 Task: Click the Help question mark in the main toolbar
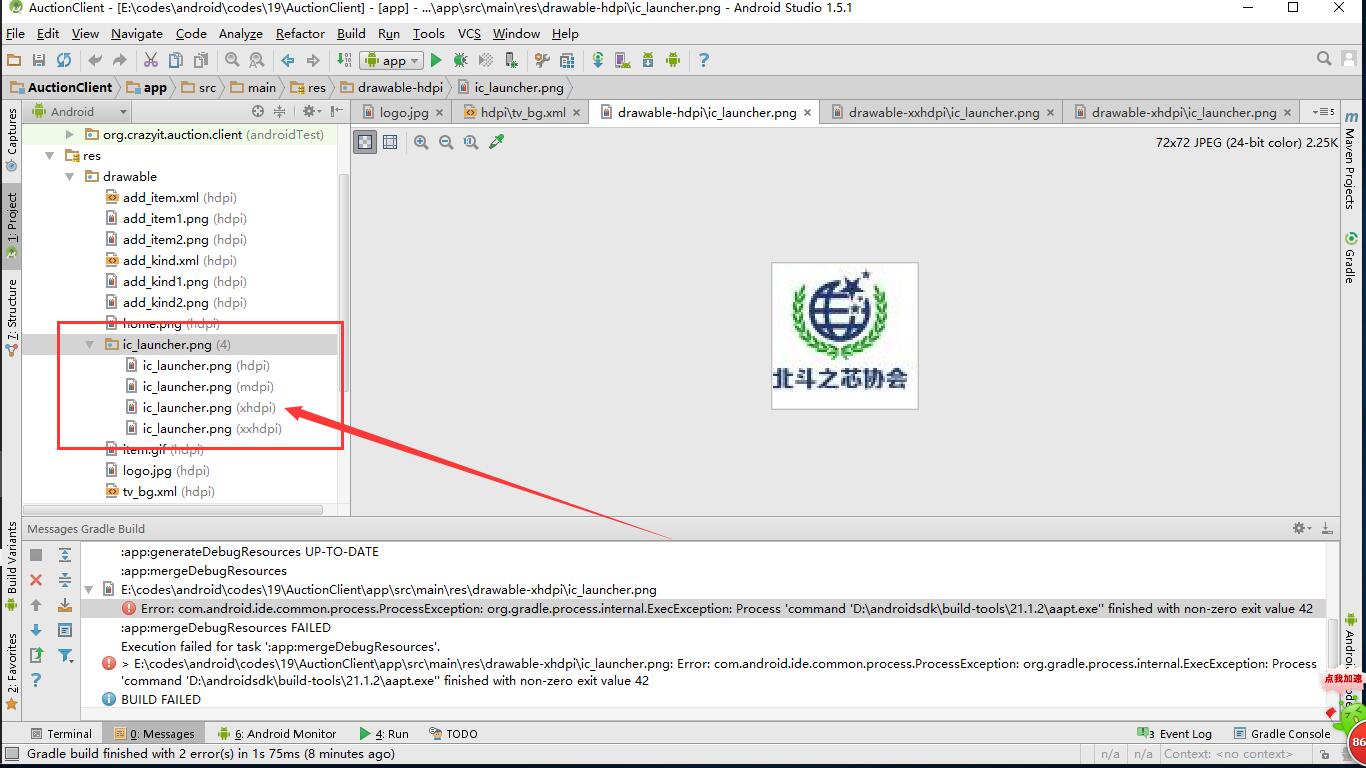(704, 60)
